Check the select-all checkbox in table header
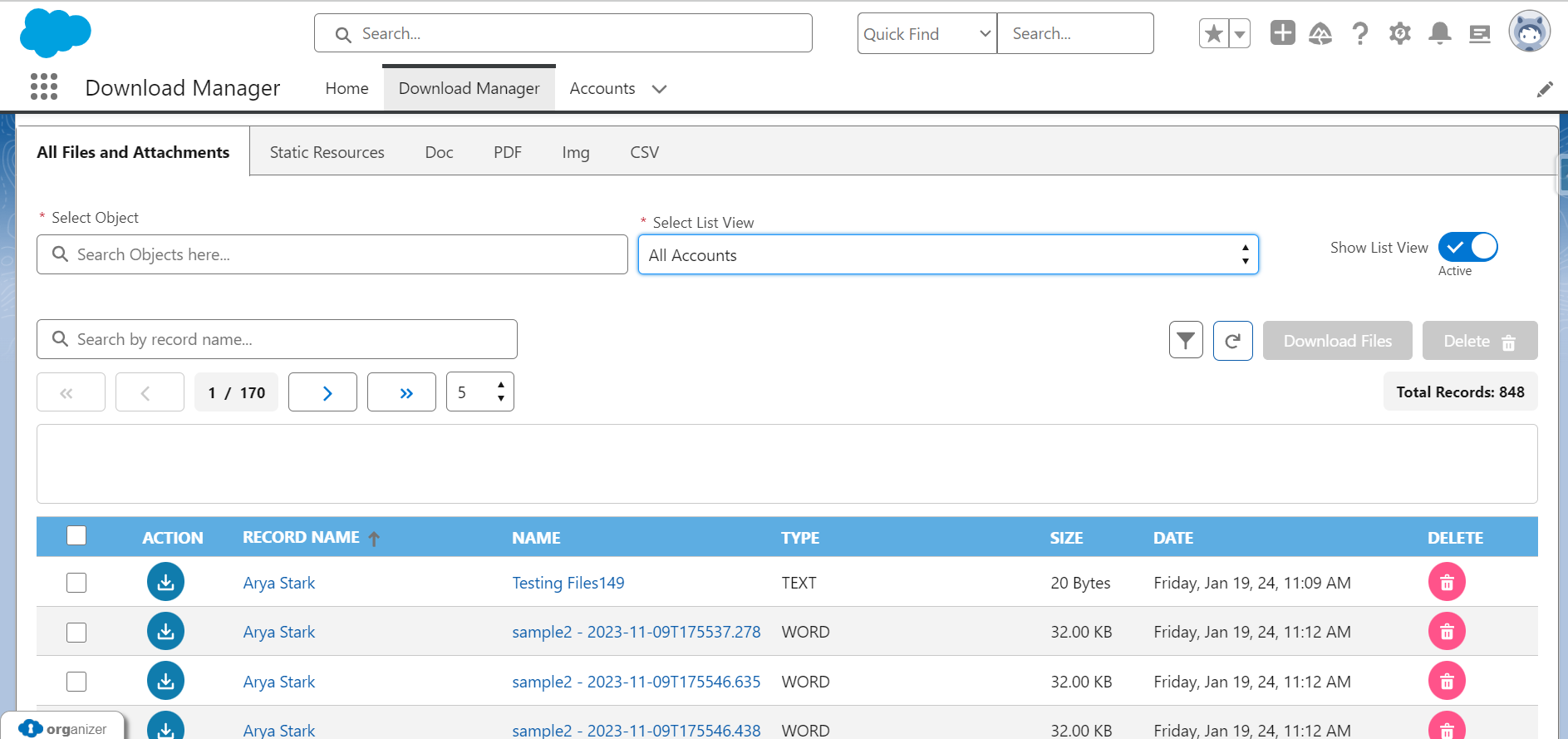 click(x=76, y=535)
